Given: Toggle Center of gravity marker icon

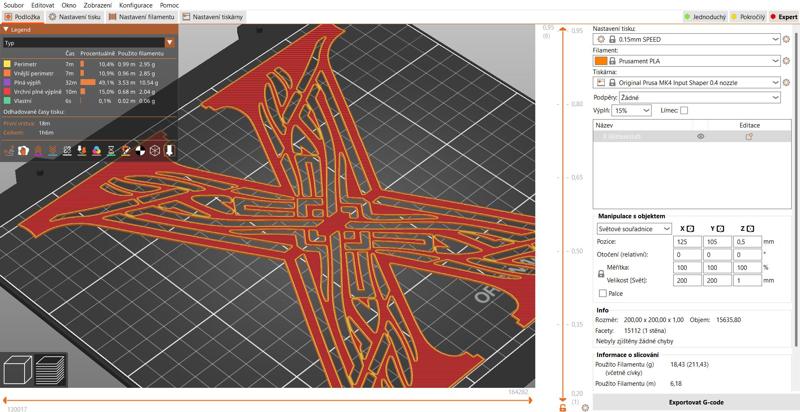Looking at the screenshot, I should (140, 151).
